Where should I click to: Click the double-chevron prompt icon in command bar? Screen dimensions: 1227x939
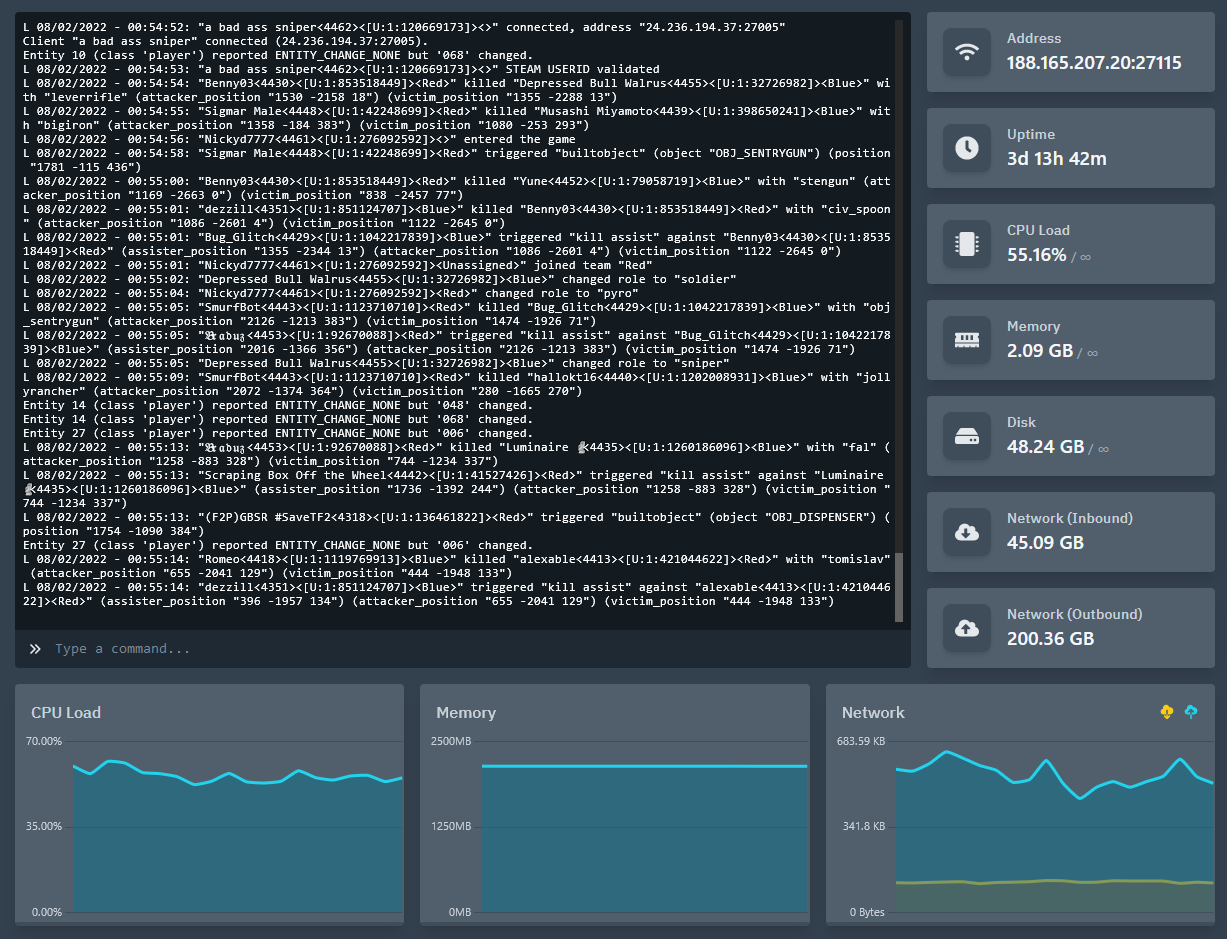(x=35, y=649)
